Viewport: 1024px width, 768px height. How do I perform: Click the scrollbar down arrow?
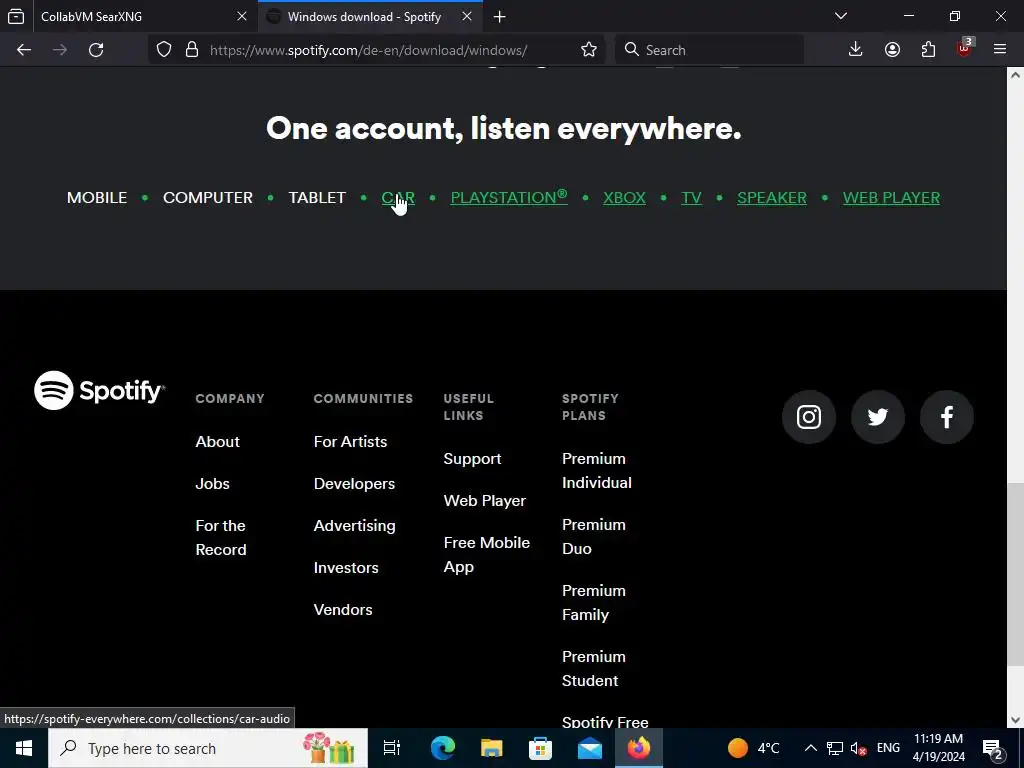[1015, 720]
